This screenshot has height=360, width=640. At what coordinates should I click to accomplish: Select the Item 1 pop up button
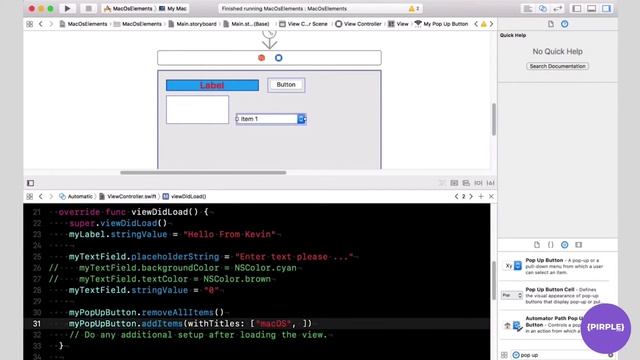(271, 119)
